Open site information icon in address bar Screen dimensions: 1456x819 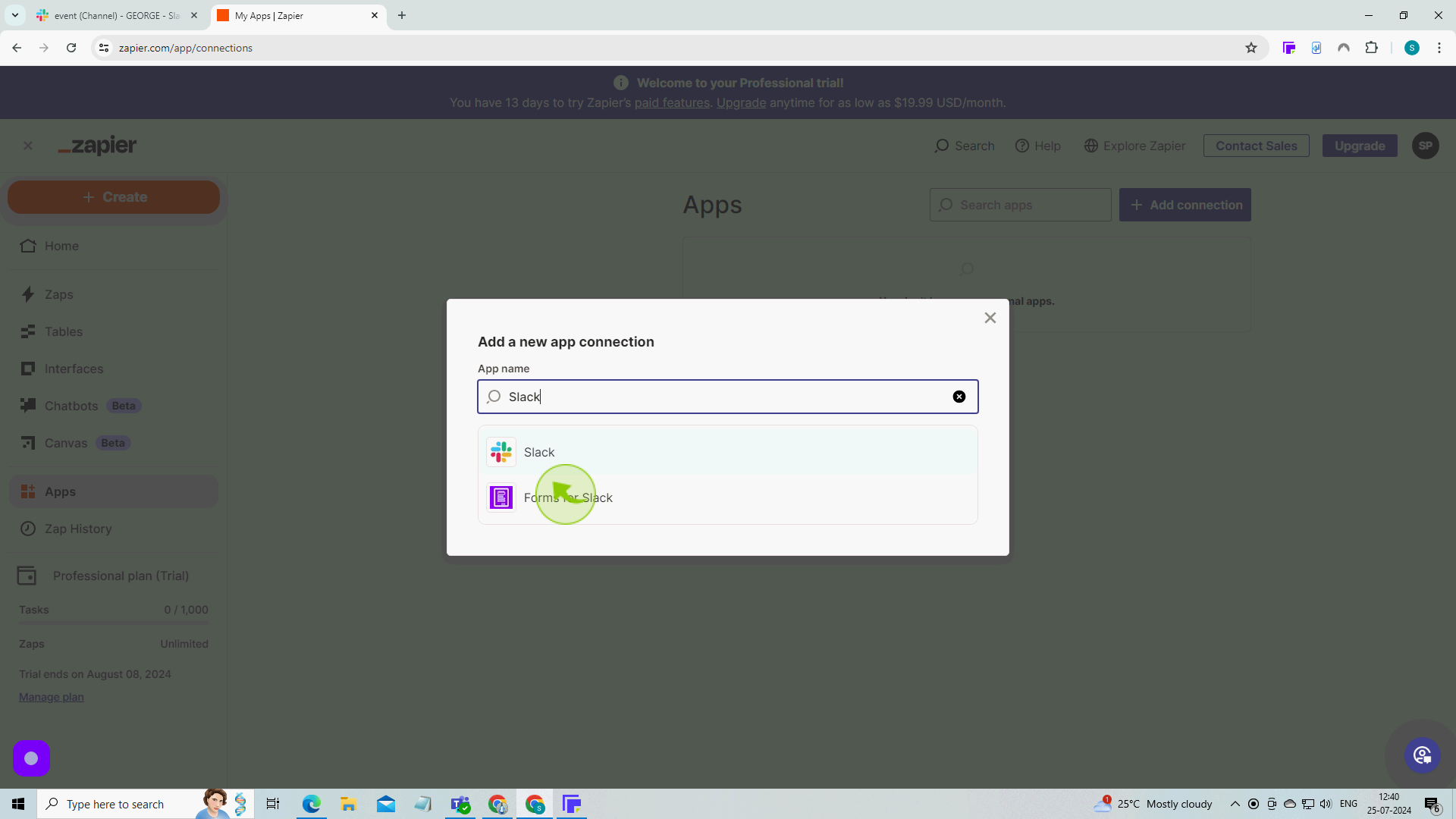pos(104,48)
